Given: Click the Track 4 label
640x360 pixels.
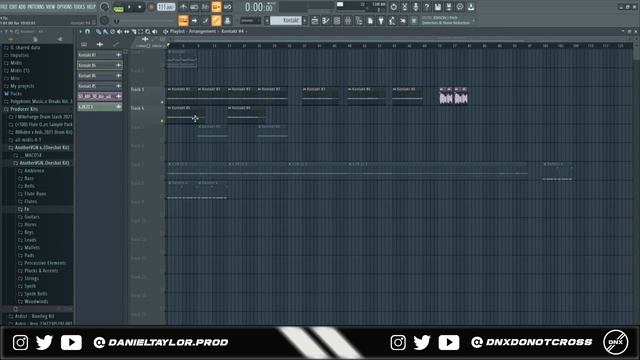Looking at the screenshot, I should pyautogui.click(x=137, y=108).
